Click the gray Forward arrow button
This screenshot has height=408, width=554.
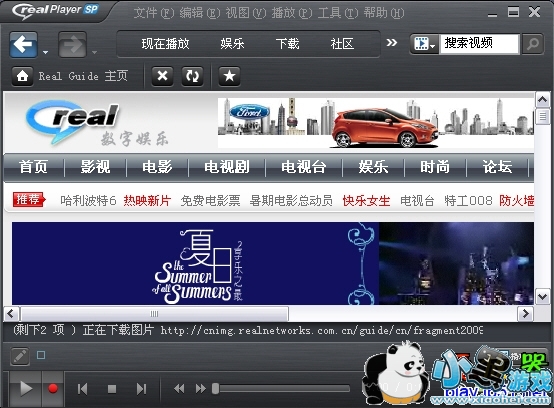72,45
